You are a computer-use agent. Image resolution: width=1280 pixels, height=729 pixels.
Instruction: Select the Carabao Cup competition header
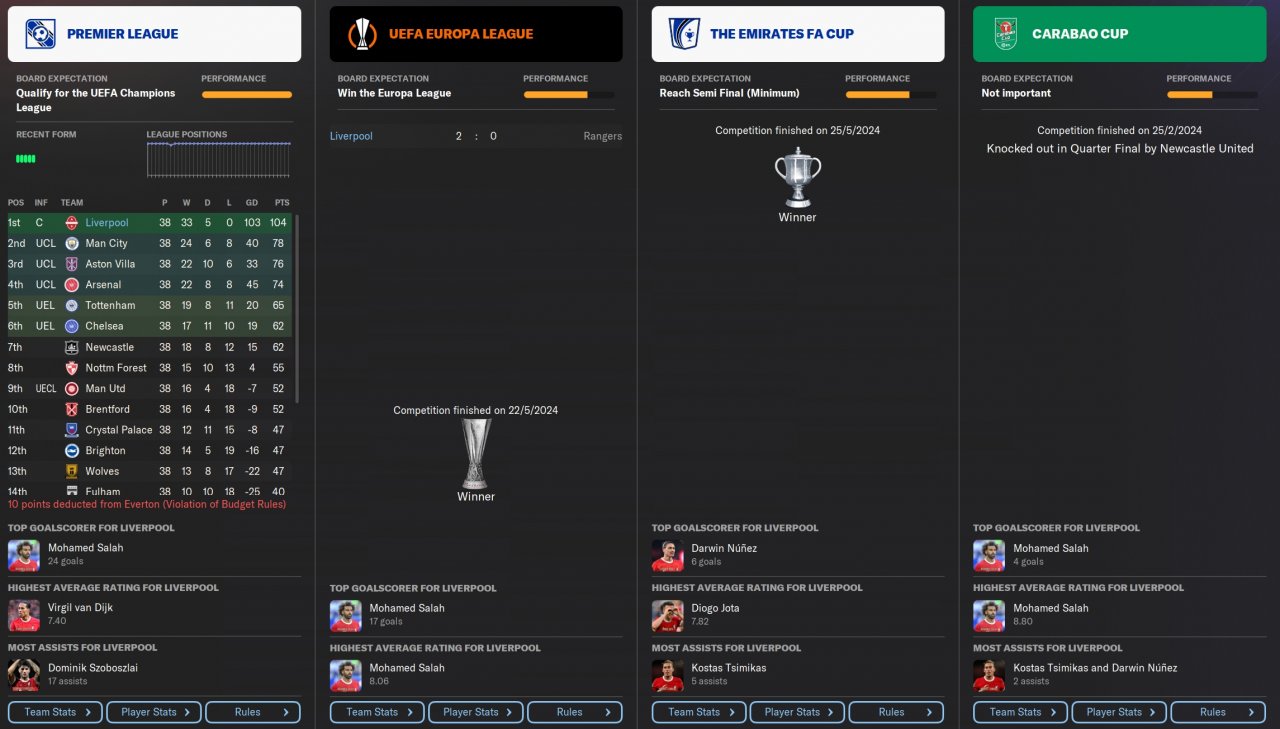1120,34
